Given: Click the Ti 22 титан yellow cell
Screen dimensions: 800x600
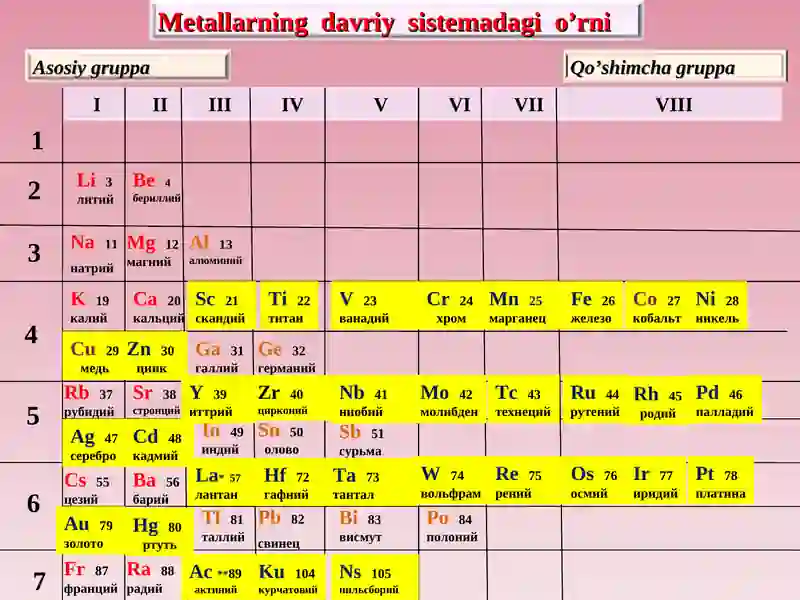Looking at the screenshot, I should point(289,307).
